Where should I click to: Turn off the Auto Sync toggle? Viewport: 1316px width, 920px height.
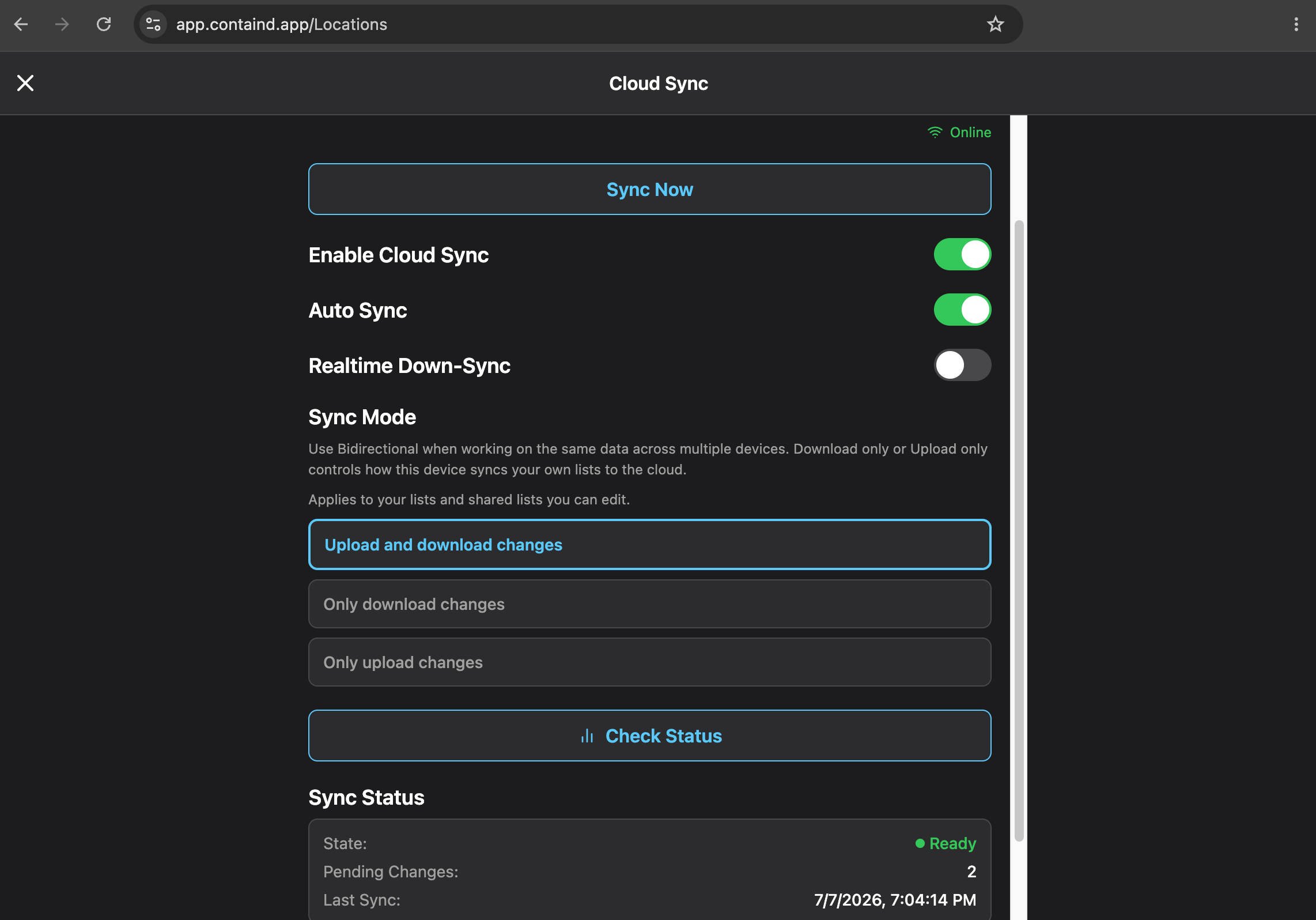point(962,310)
